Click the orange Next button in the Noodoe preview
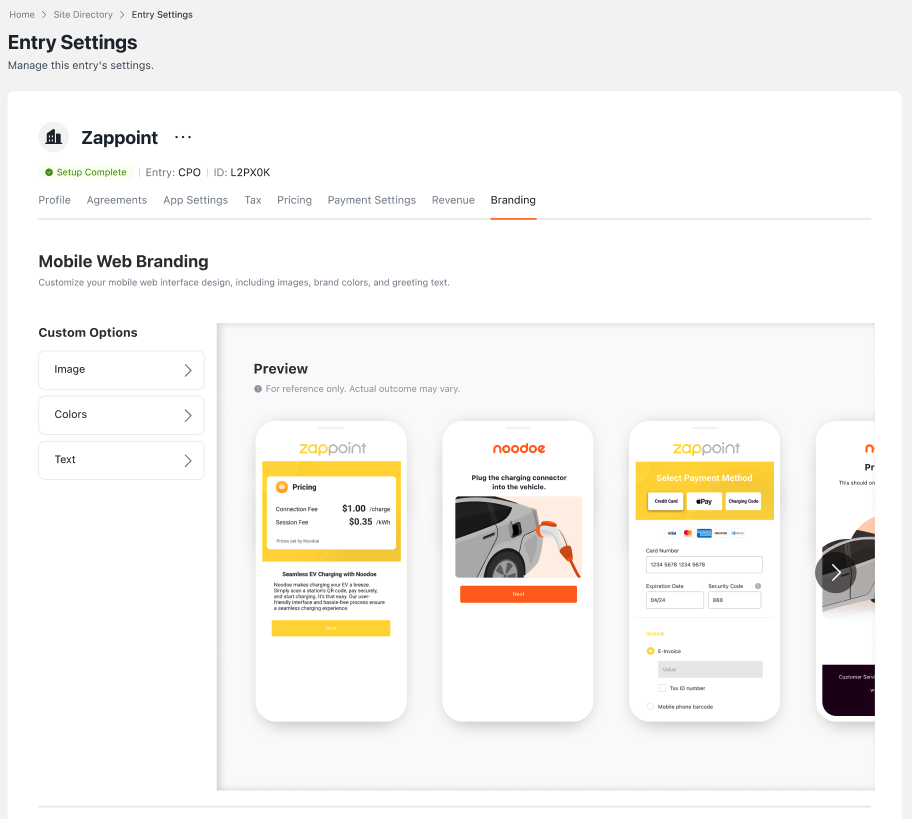Screen dimensions: 912x819 coord(518,594)
